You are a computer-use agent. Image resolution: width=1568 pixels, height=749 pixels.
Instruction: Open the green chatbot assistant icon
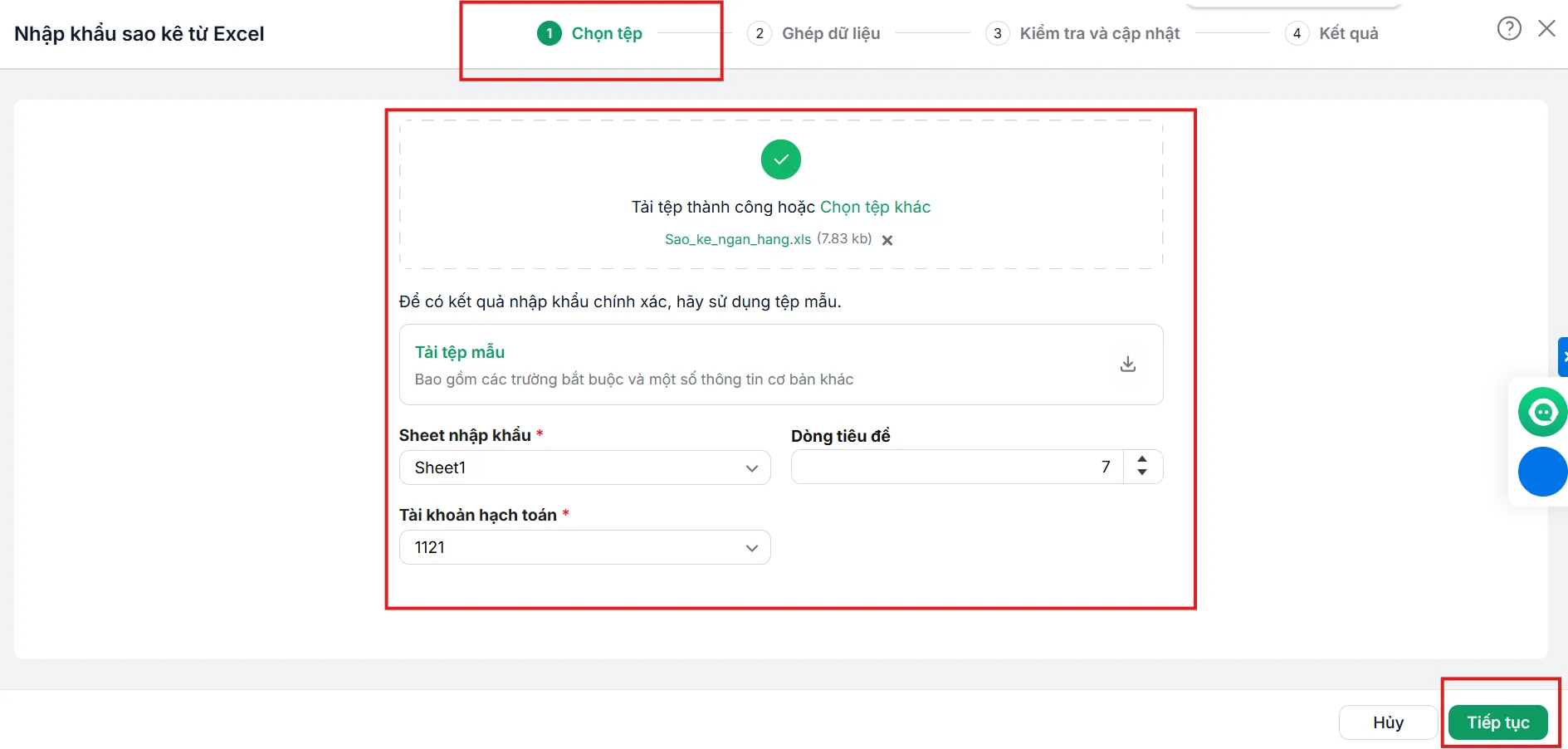pos(1542,412)
